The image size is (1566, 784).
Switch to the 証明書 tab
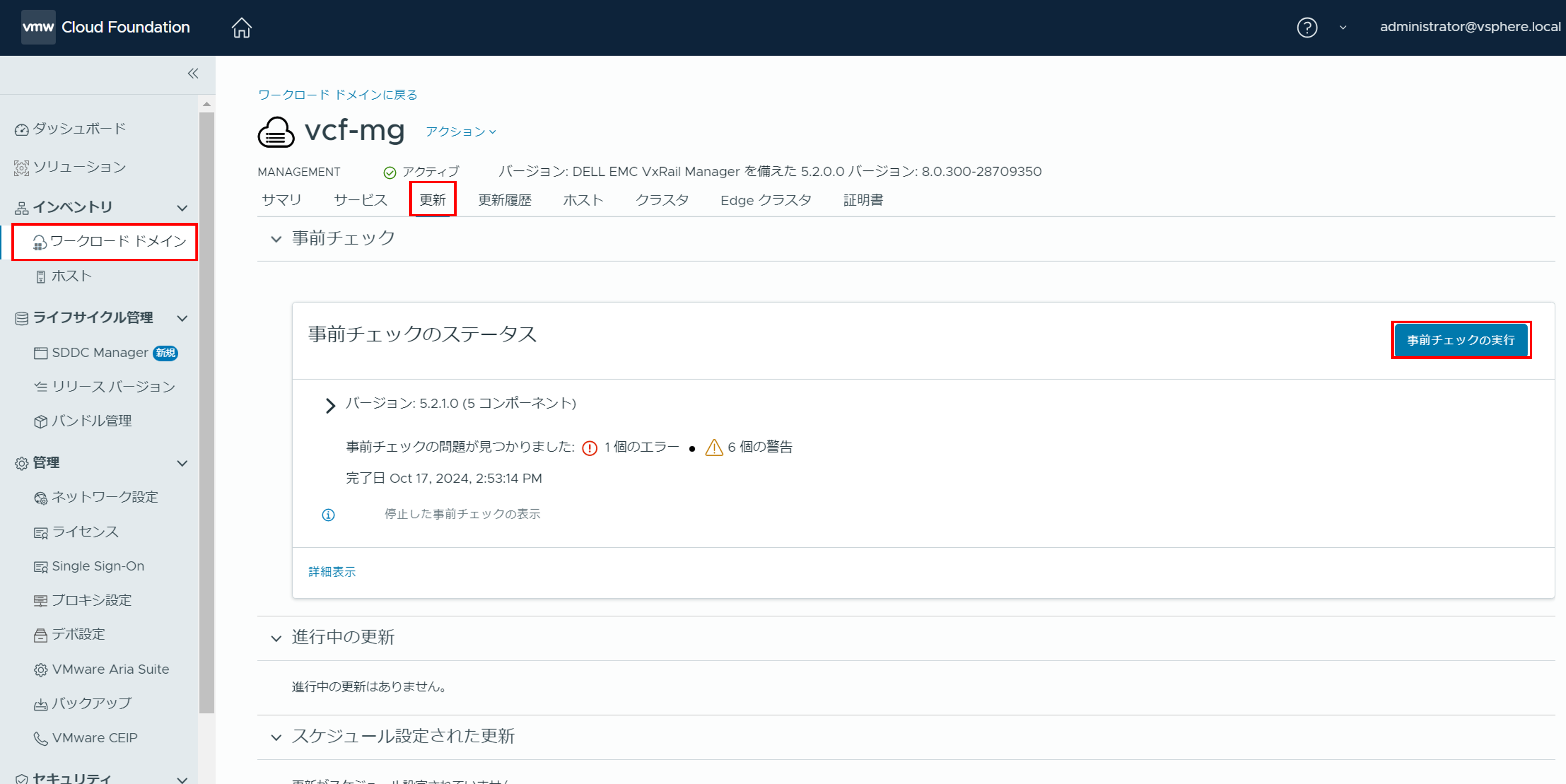click(863, 200)
